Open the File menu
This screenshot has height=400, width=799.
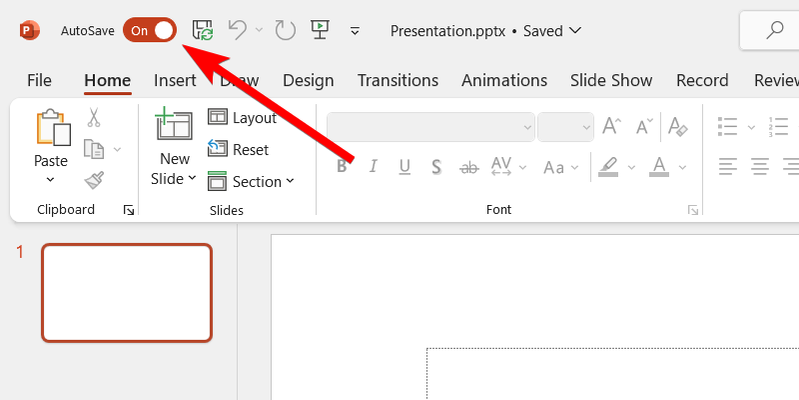click(39, 80)
